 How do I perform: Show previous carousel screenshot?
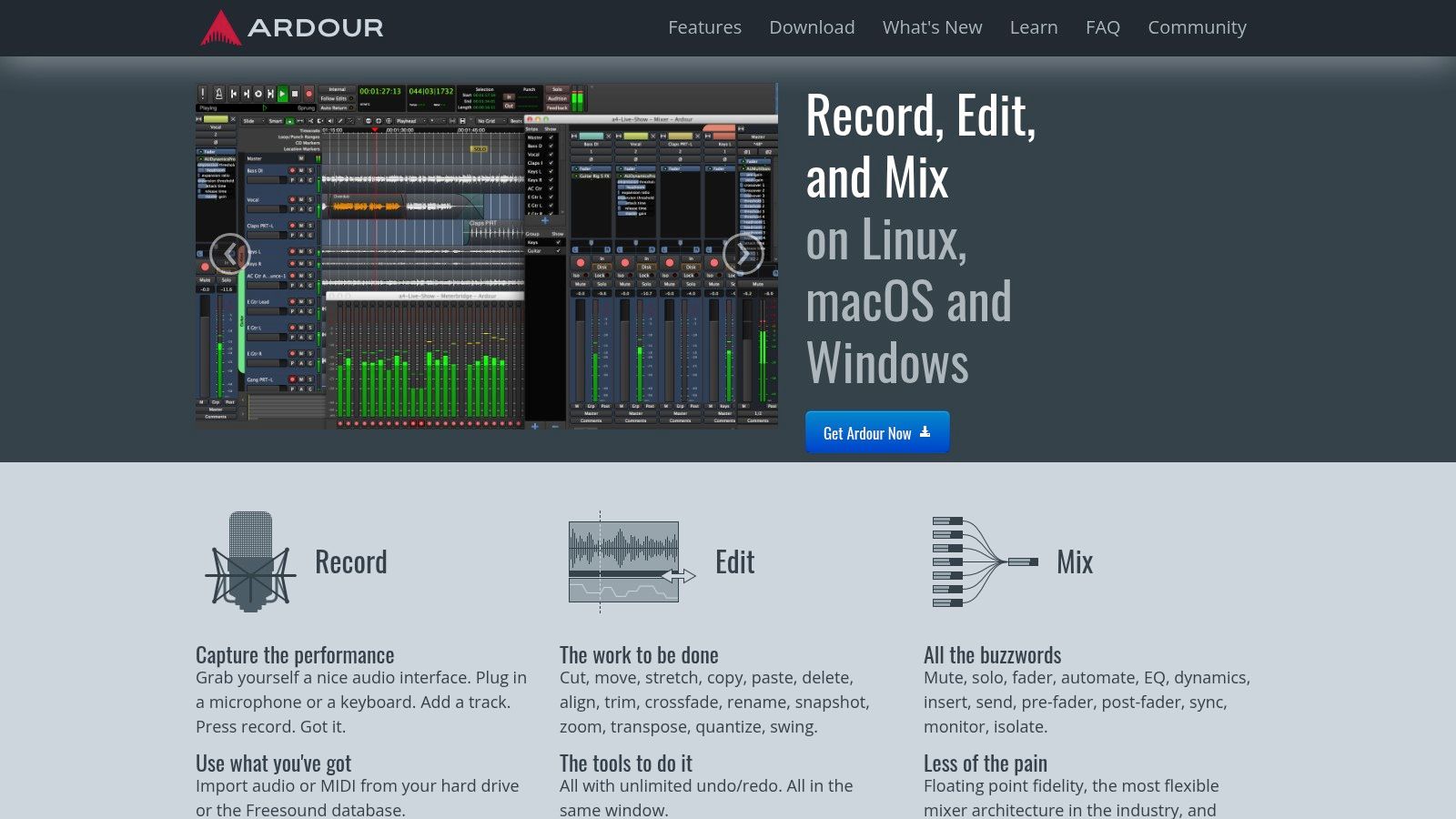[229, 254]
